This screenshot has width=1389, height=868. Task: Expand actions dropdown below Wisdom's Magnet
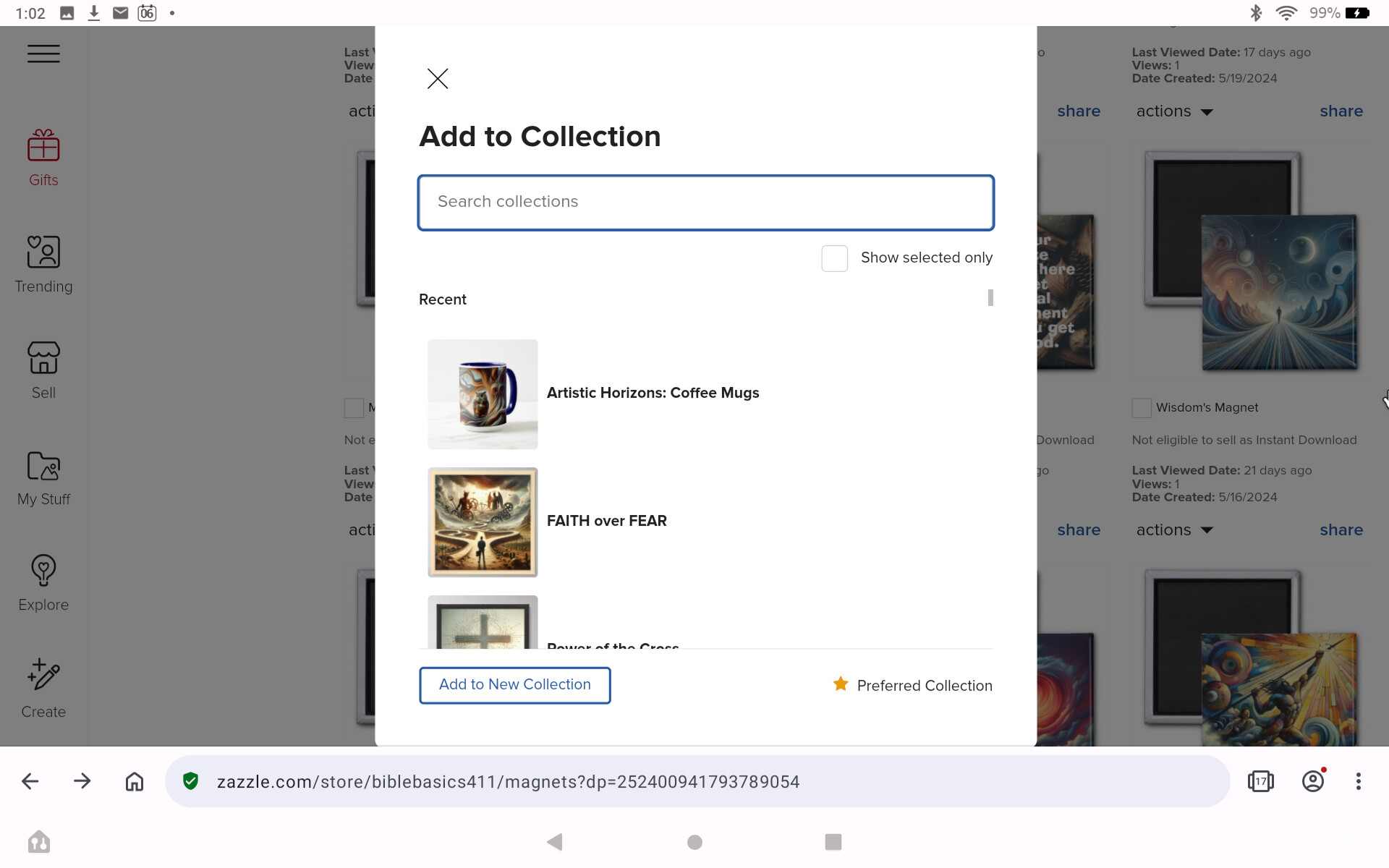point(1174,530)
